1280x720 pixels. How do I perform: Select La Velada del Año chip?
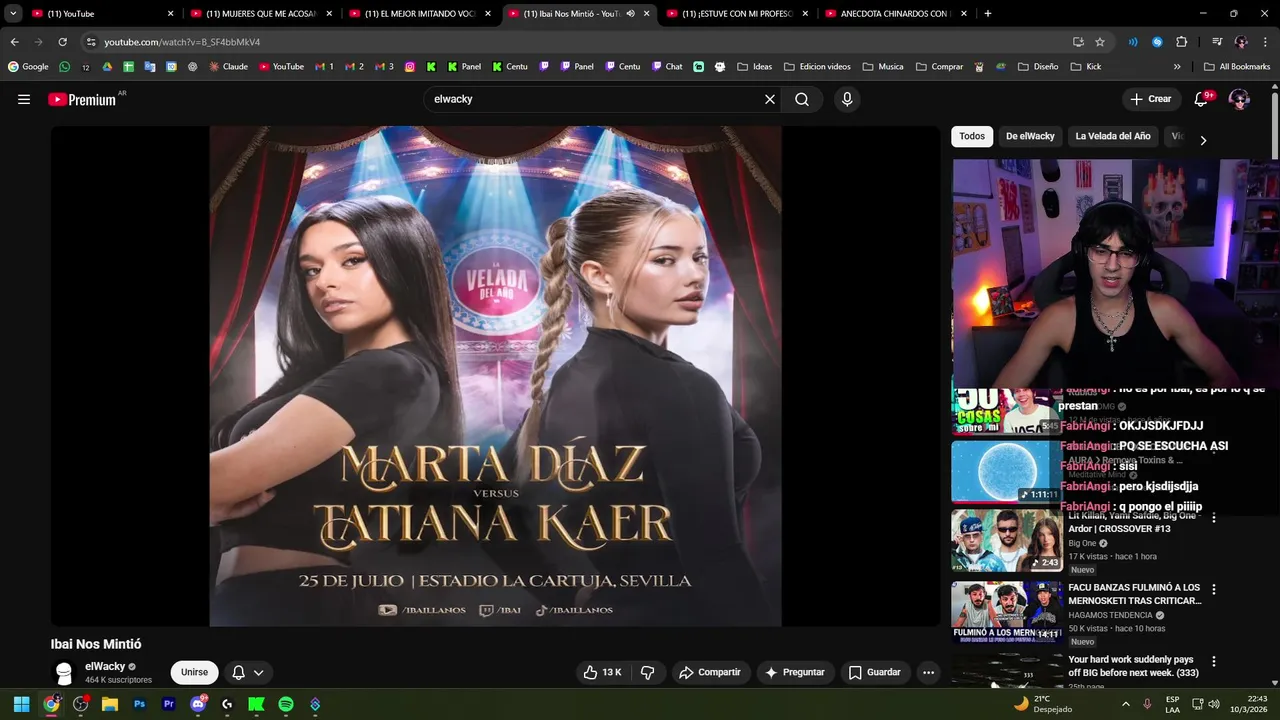(1113, 136)
